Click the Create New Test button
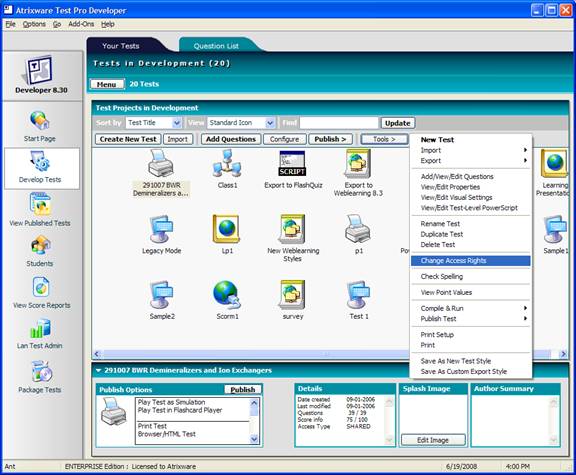The height and width of the screenshot is (475, 576). coord(128,139)
